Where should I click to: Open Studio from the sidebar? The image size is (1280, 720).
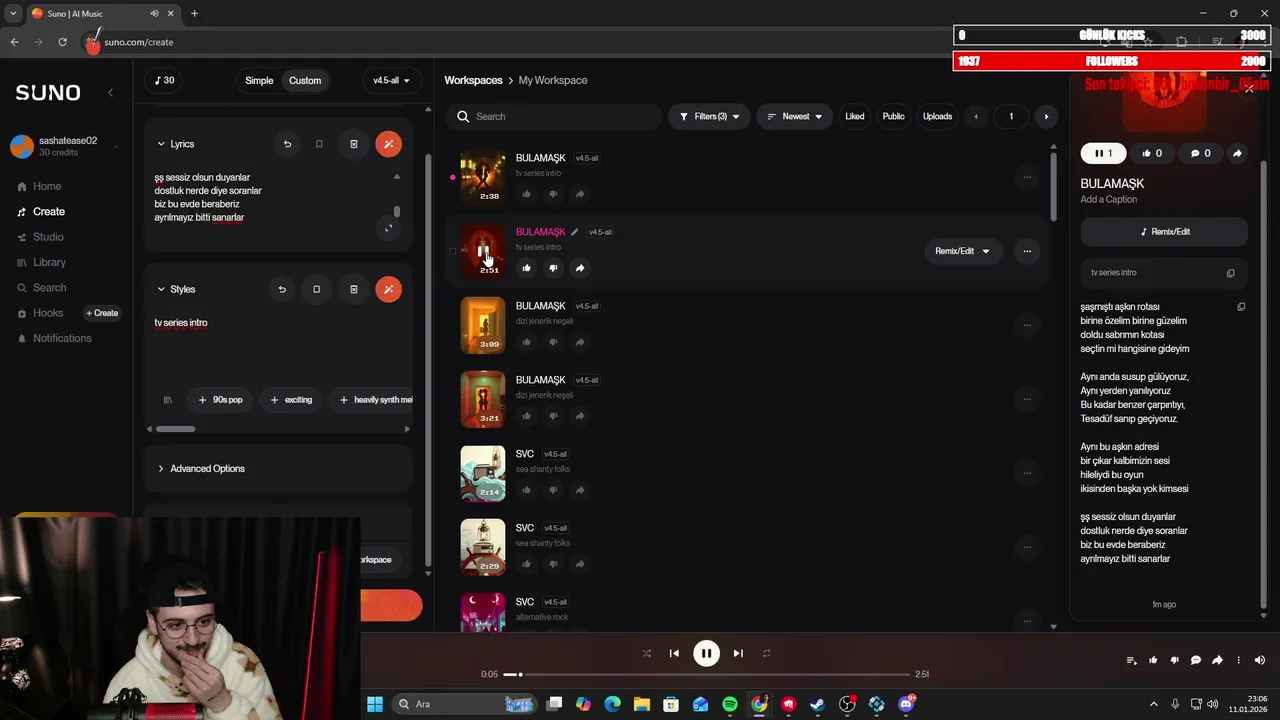tap(41, 237)
